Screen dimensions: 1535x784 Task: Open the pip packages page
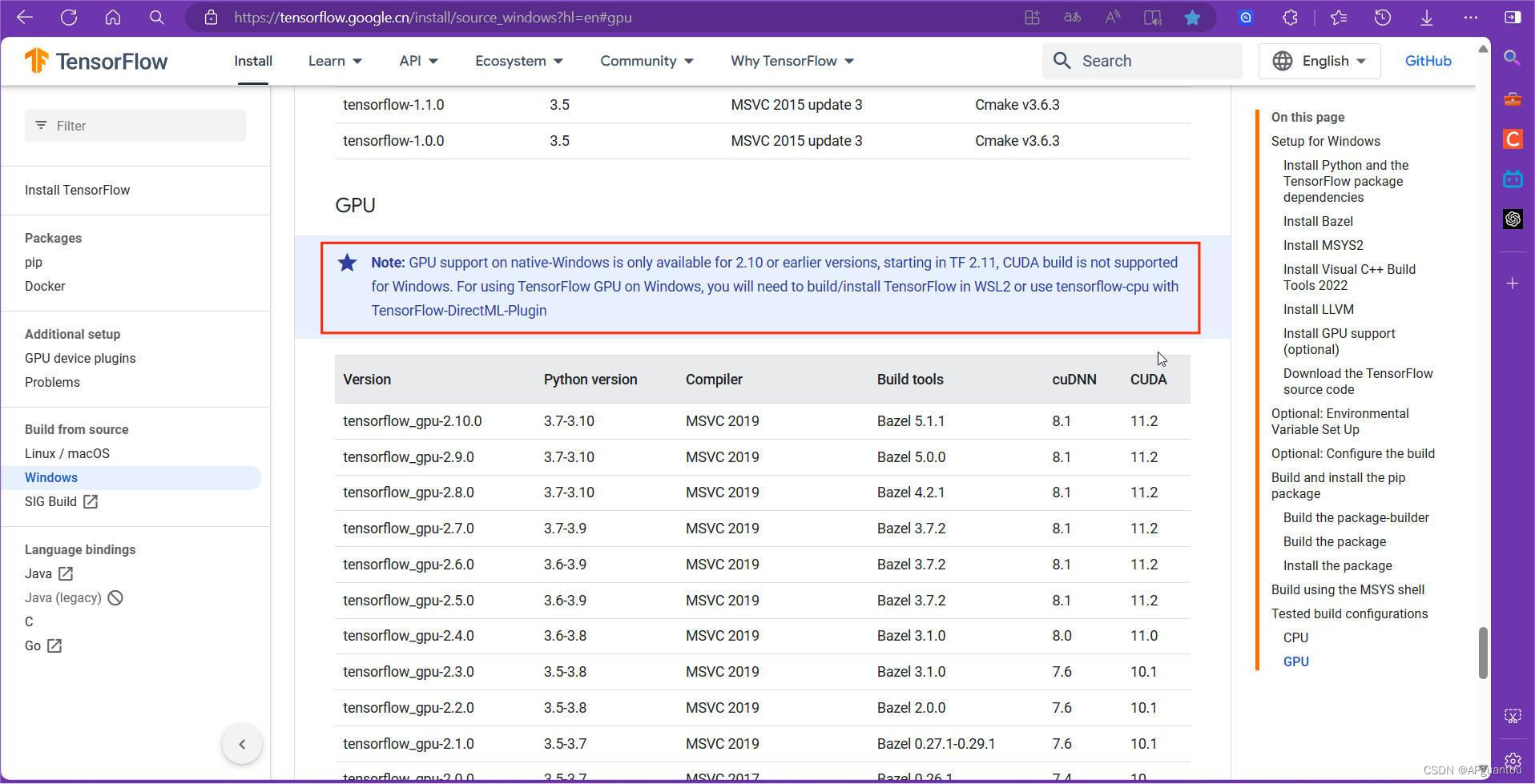click(34, 262)
